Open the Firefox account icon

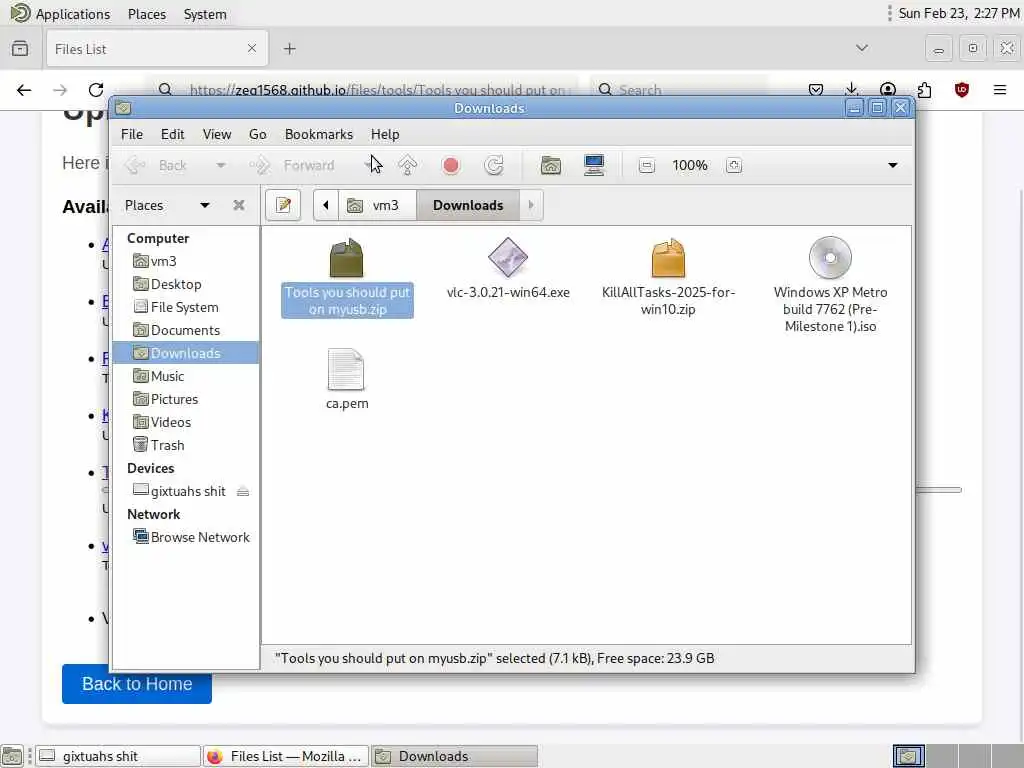click(x=888, y=90)
